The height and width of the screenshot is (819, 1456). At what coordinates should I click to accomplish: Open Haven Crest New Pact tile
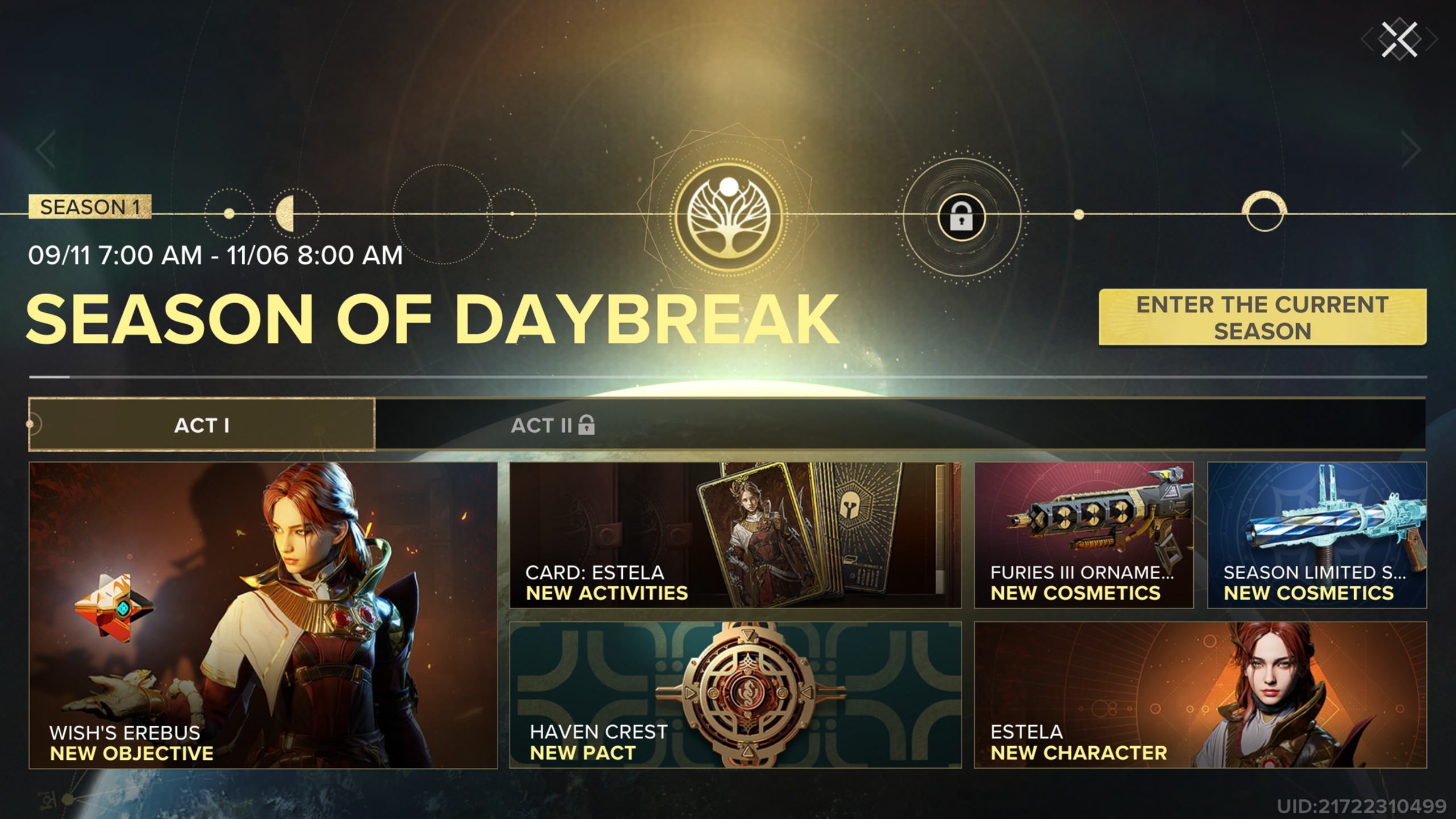click(x=735, y=695)
